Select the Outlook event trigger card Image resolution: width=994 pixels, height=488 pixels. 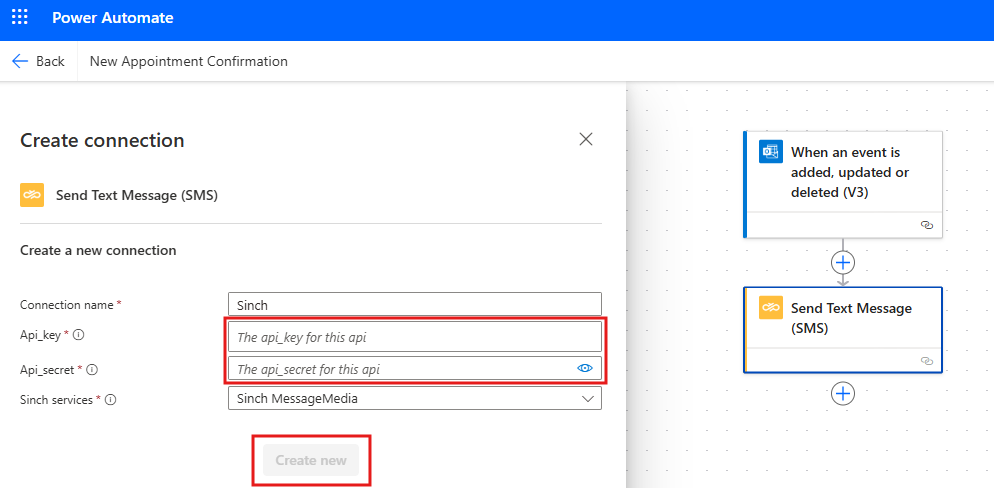pos(843,184)
